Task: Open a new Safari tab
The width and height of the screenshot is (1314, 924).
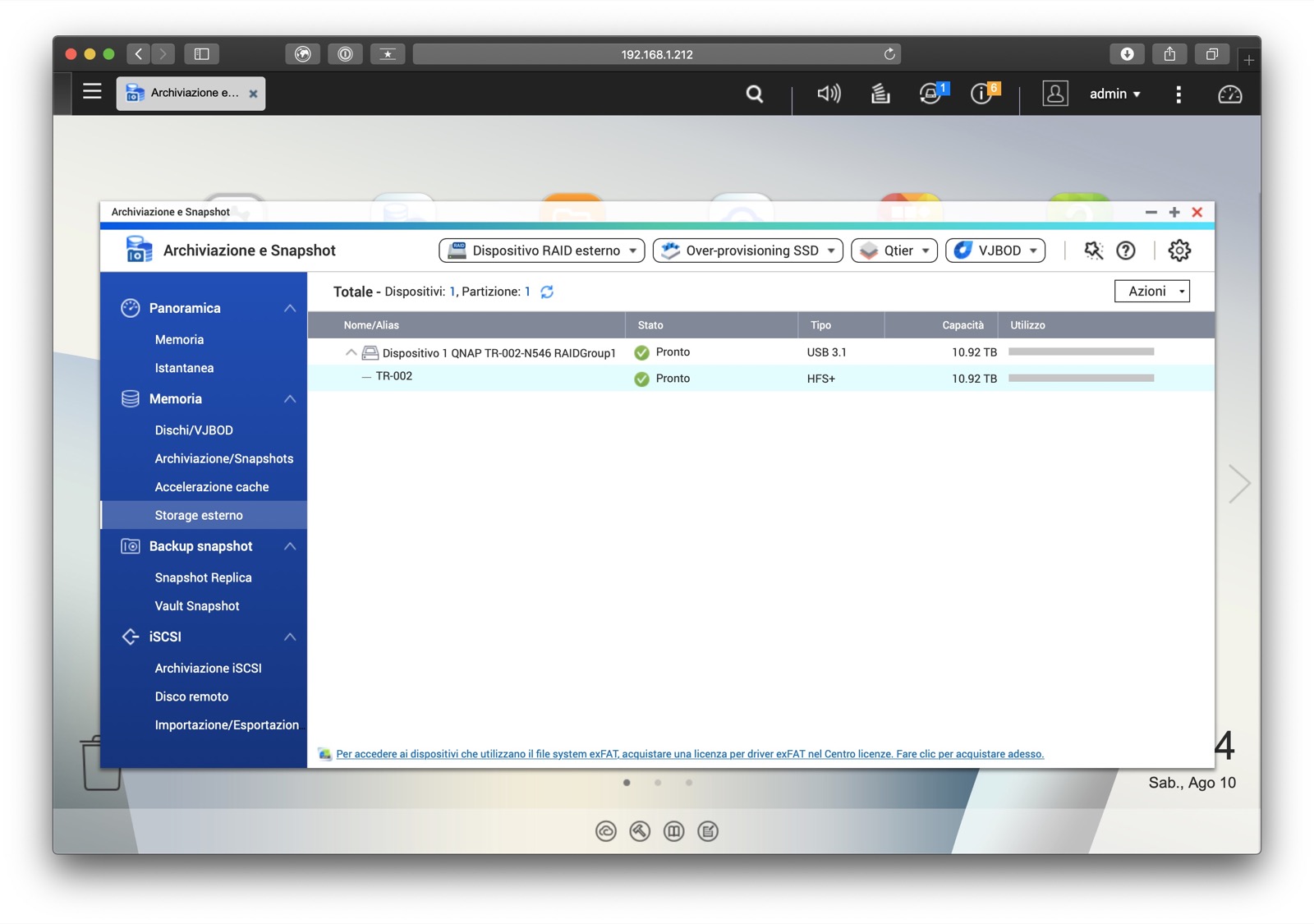Action: (x=1248, y=60)
